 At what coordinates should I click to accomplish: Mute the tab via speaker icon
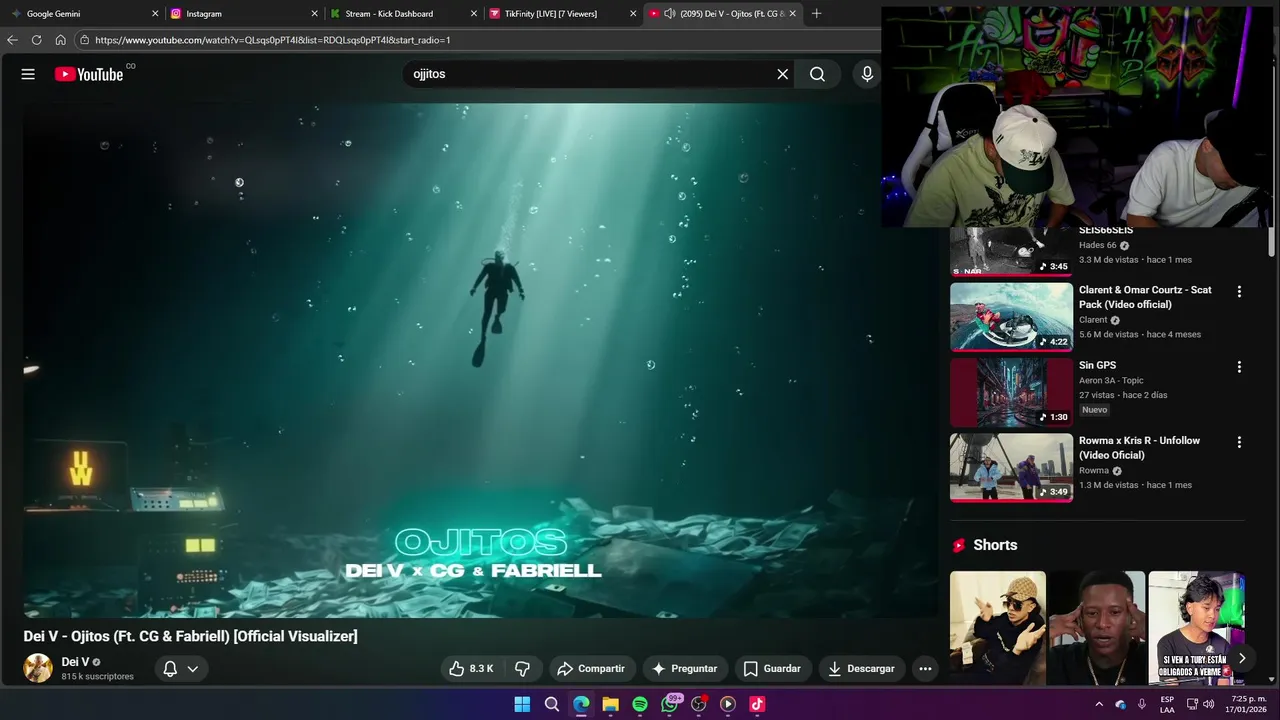(x=669, y=14)
